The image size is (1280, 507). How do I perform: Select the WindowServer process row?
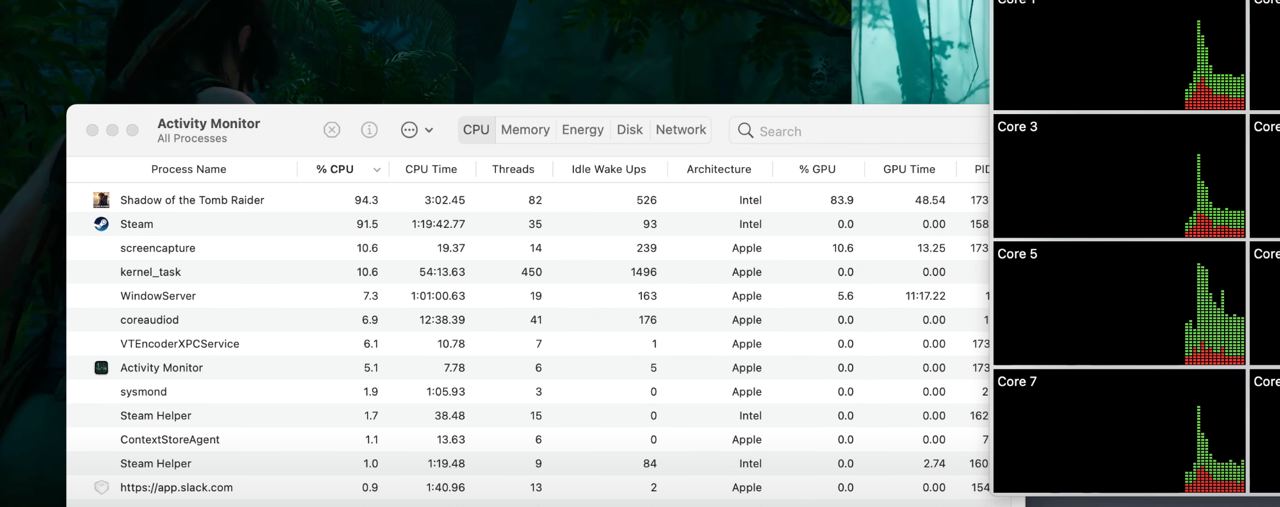(x=530, y=296)
